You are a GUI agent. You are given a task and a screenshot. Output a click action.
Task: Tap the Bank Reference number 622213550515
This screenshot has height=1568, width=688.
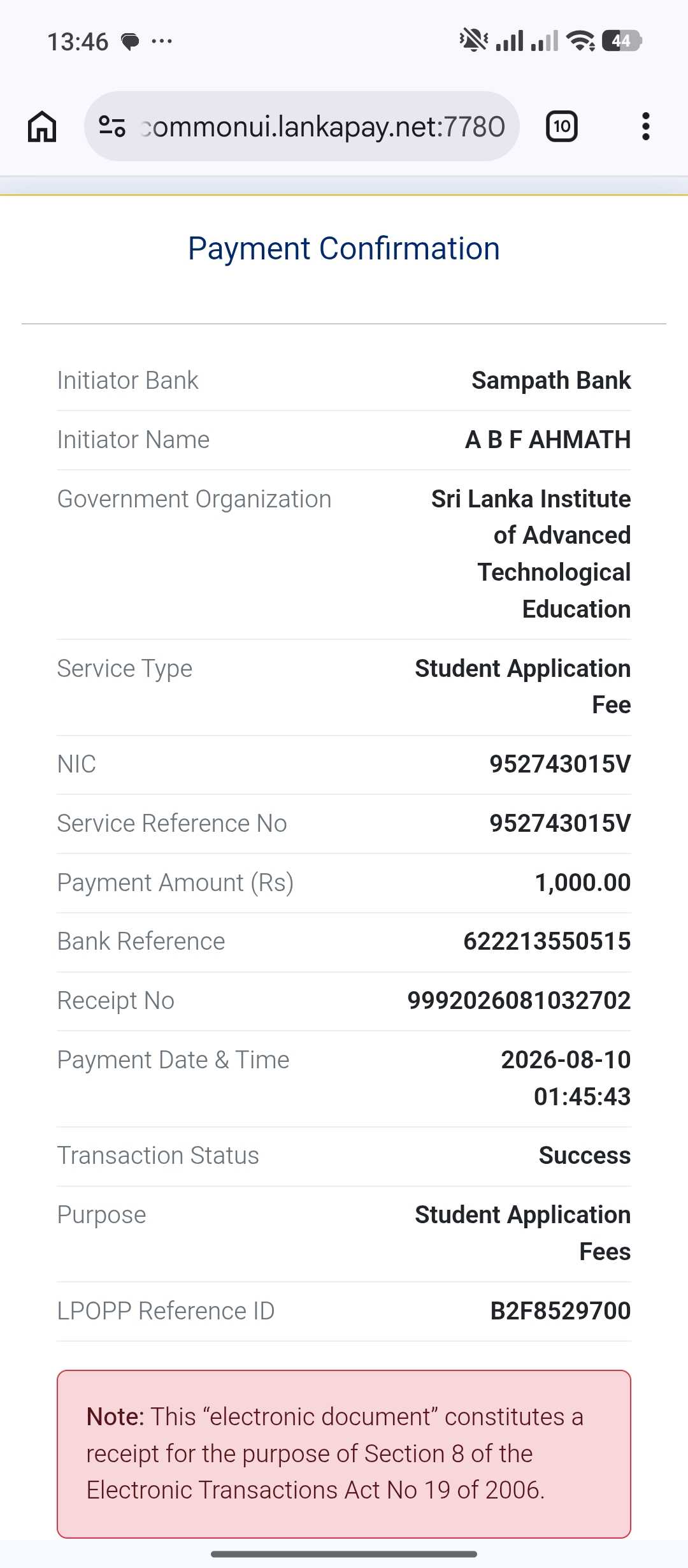[x=547, y=941]
